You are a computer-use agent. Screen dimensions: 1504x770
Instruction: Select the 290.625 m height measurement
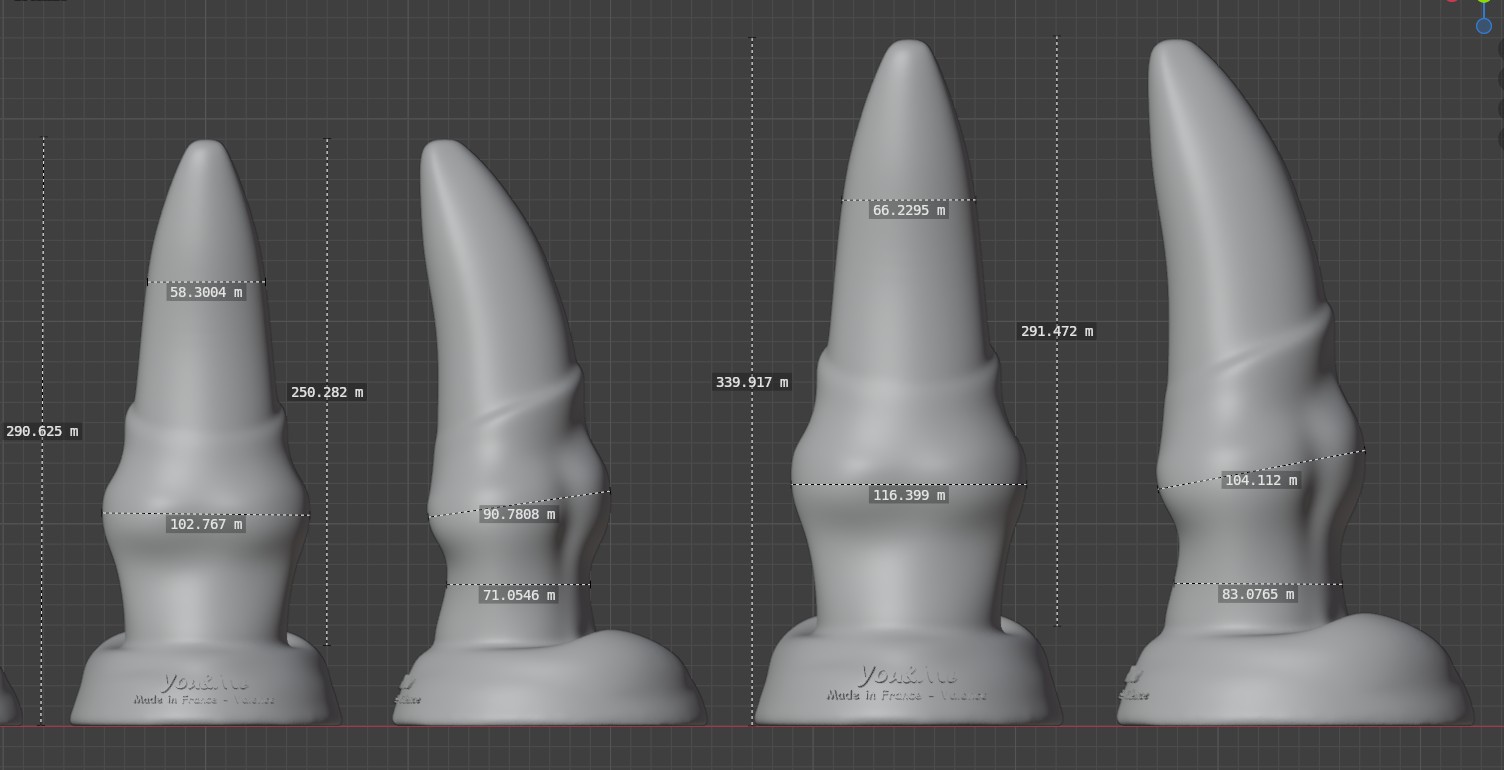pyautogui.click(x=43, y=431)
